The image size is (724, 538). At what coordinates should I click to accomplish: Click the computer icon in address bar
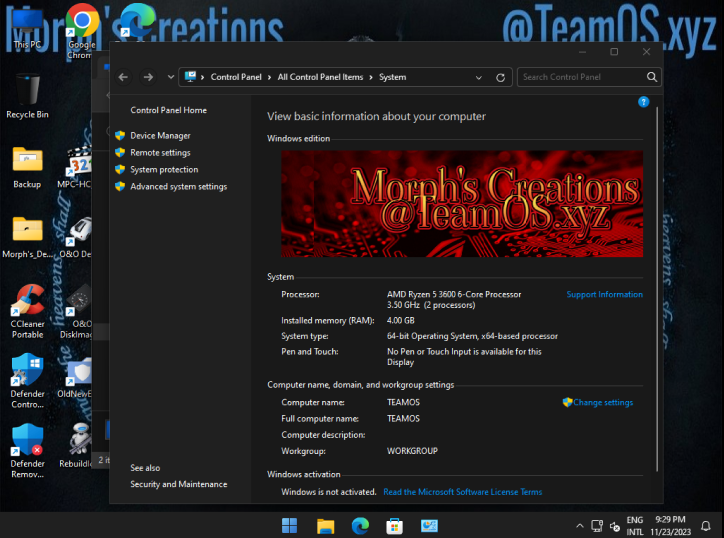tap(190, 77)
